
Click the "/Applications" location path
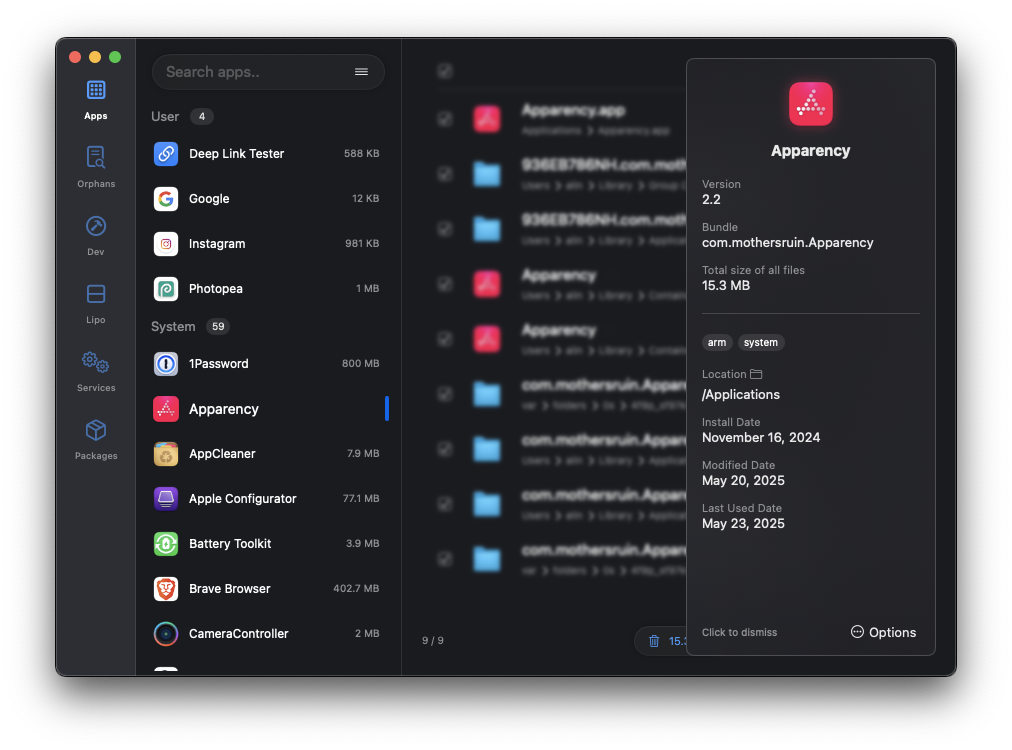(x=741, y=395)
